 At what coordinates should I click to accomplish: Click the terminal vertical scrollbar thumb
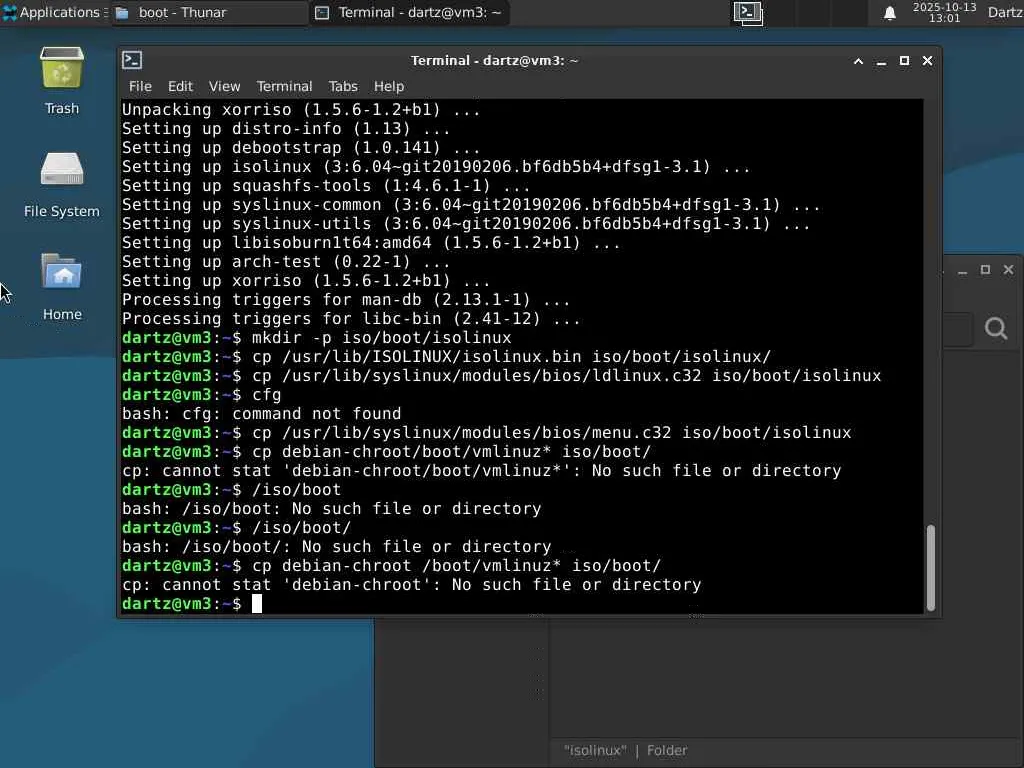[931, 567]
